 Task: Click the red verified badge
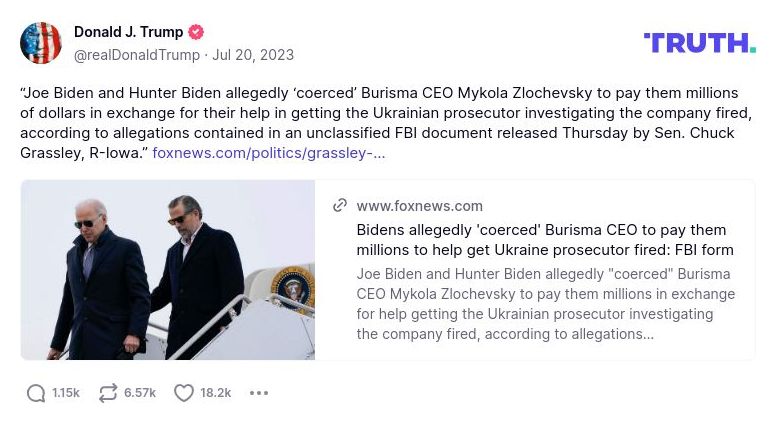pos(196,32)
